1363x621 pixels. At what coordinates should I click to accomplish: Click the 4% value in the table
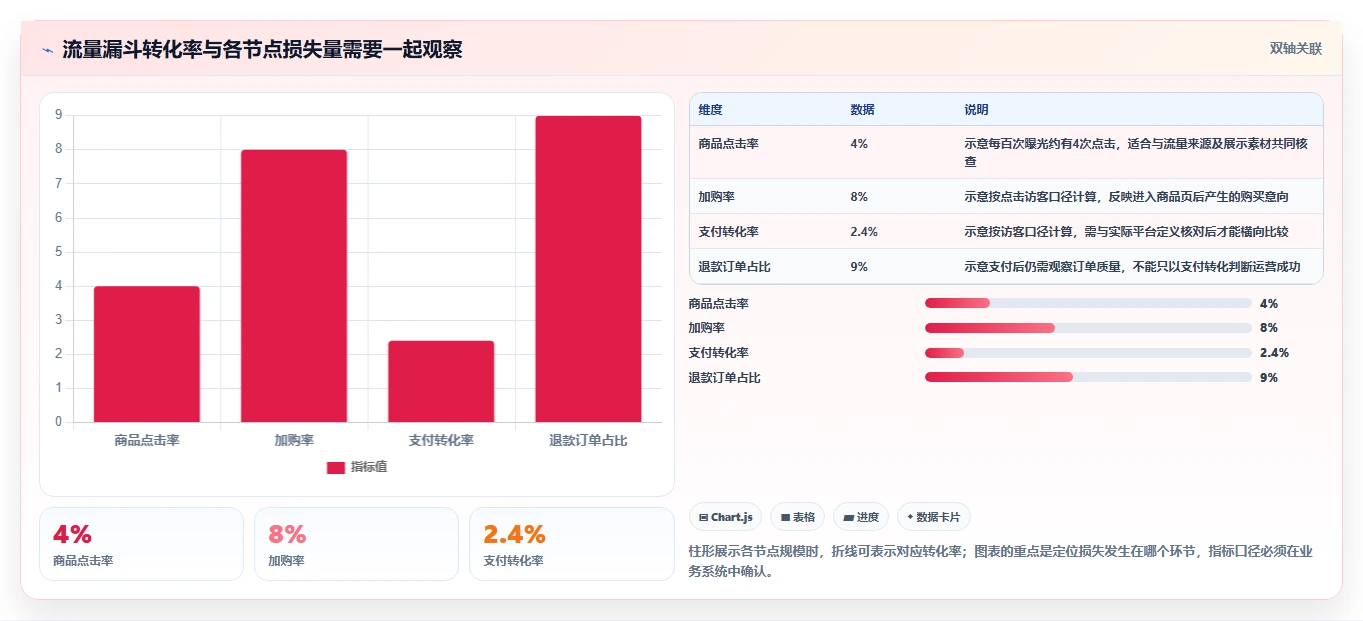[x=859, y=144]
